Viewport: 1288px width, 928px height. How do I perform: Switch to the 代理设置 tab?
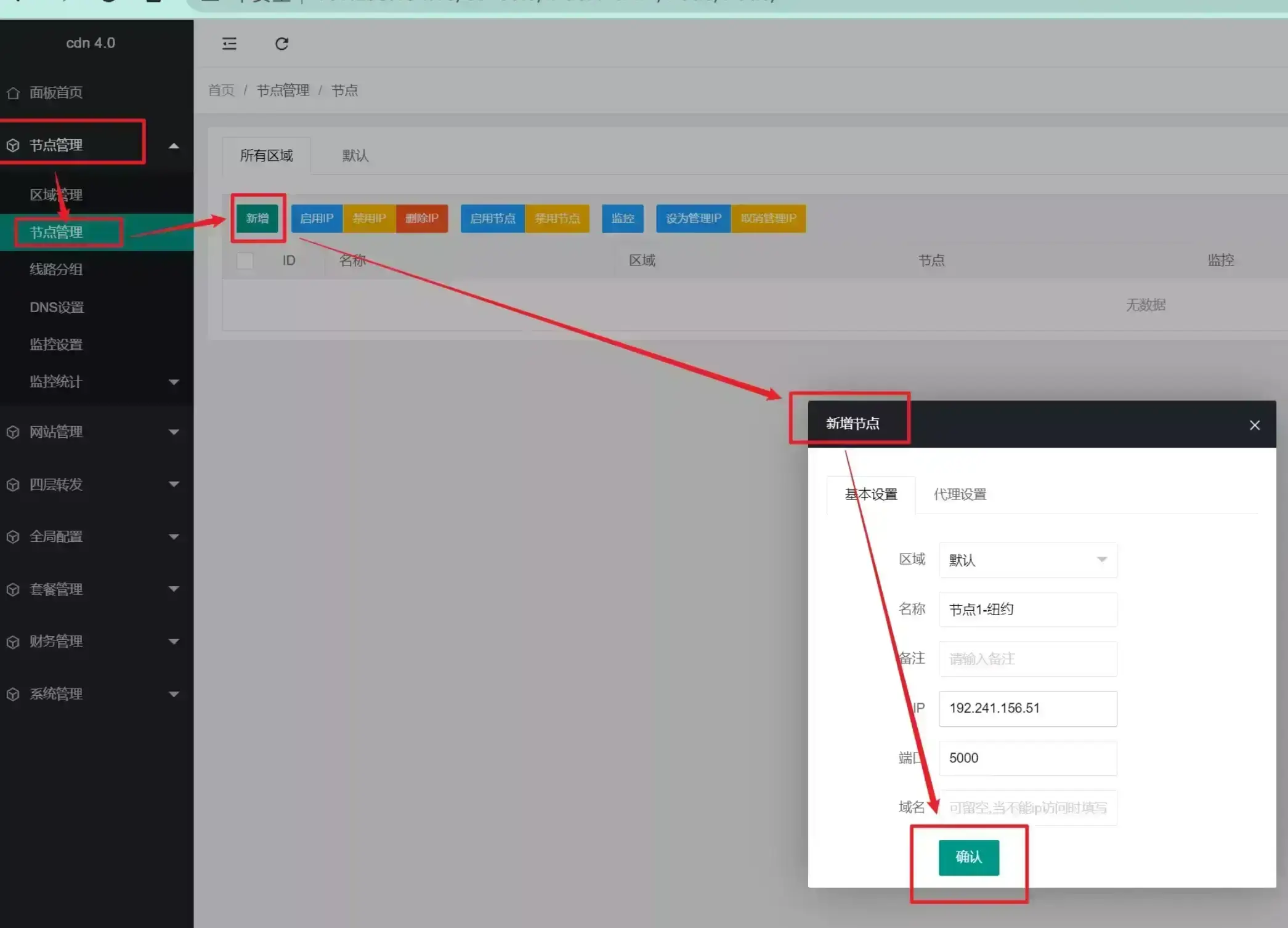pyautogui.click(x=960, y=494)
